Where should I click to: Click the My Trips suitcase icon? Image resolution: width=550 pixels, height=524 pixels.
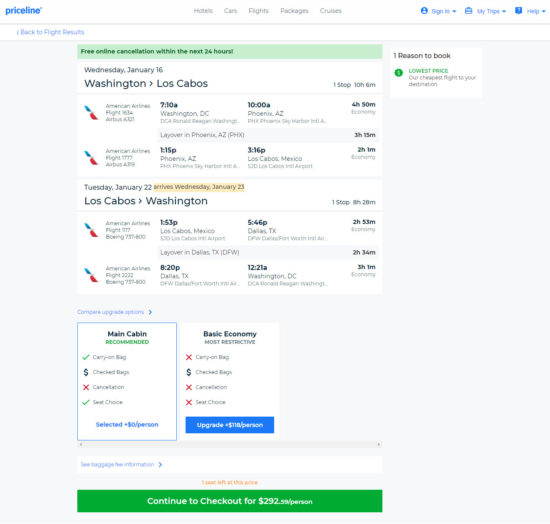(468, 11)
